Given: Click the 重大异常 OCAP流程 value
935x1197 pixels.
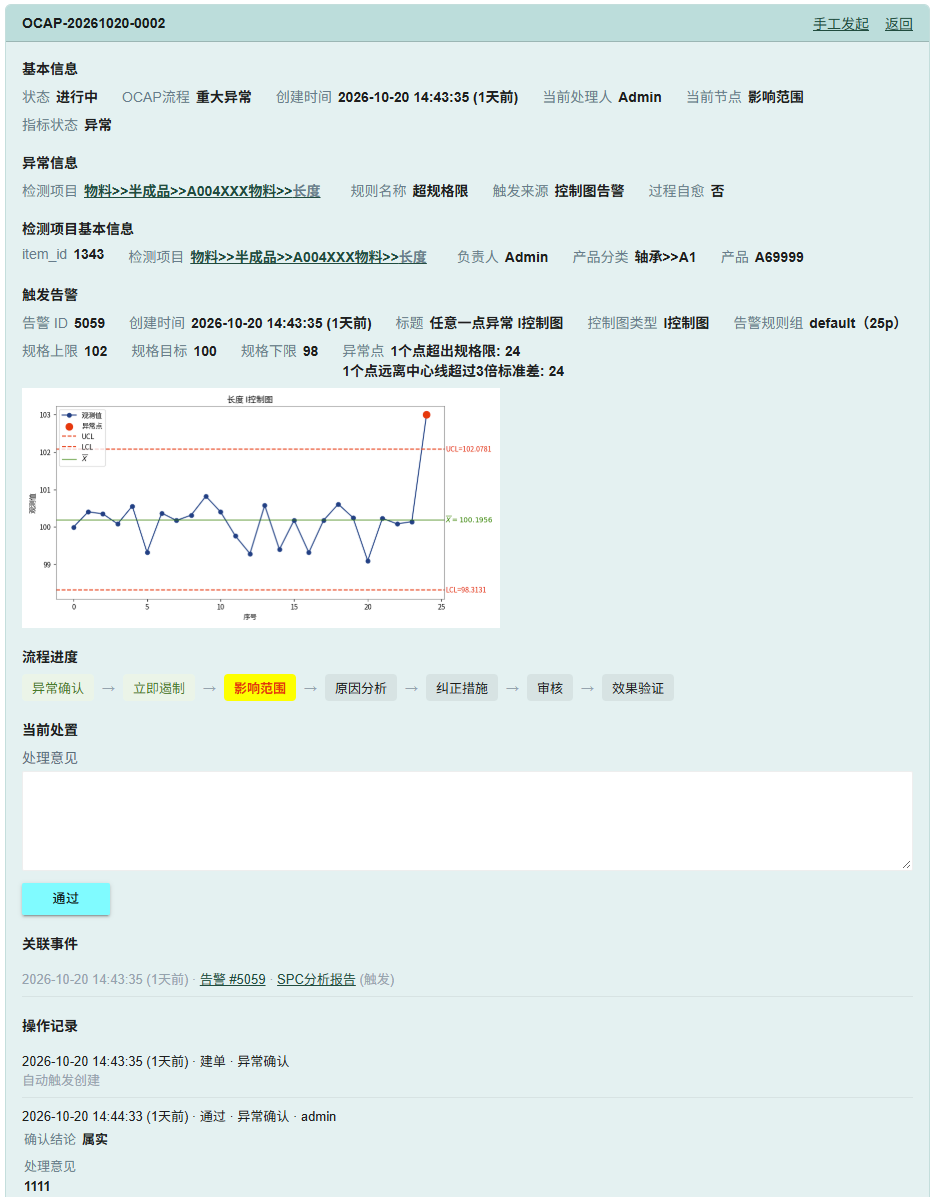Looking at the screenshot, I should point(224,97).
